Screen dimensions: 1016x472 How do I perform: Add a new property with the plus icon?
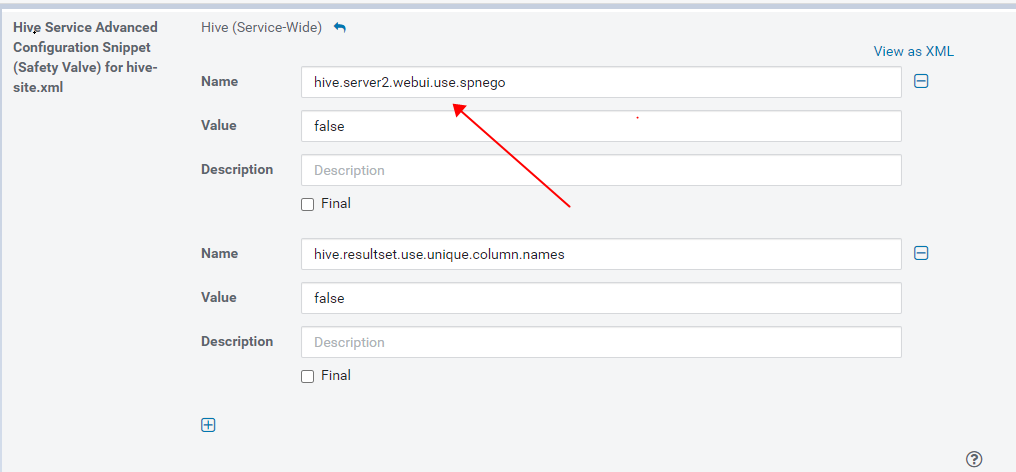click(x=208, y=425)
